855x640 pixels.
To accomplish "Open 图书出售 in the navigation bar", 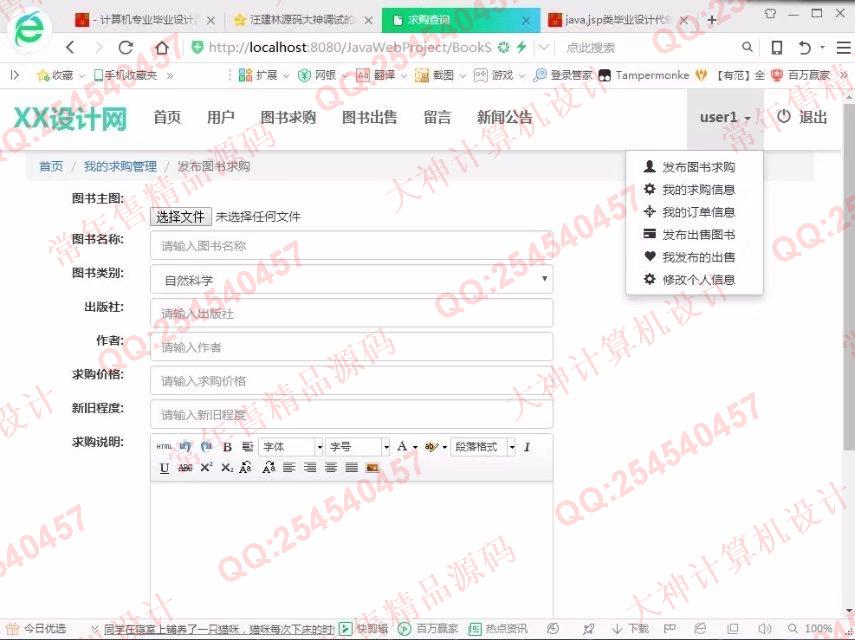I will coord(369,117).
